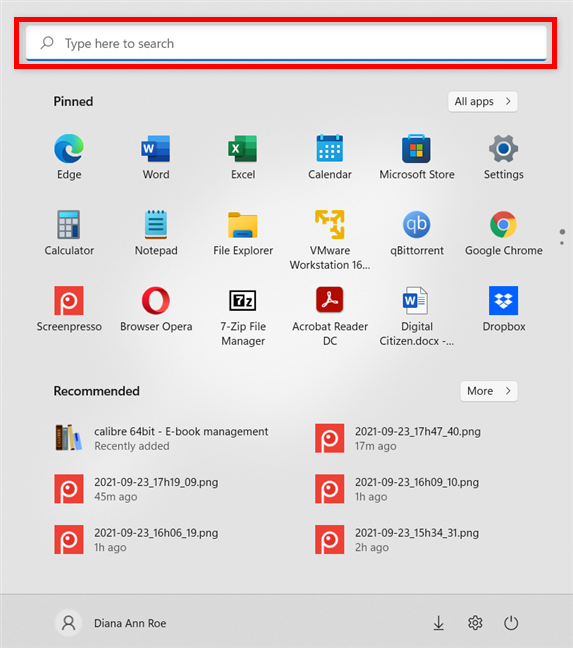Open Dropbox pinned app
The height and width of the screenshot is (648, 573).
tap(504, 309)
